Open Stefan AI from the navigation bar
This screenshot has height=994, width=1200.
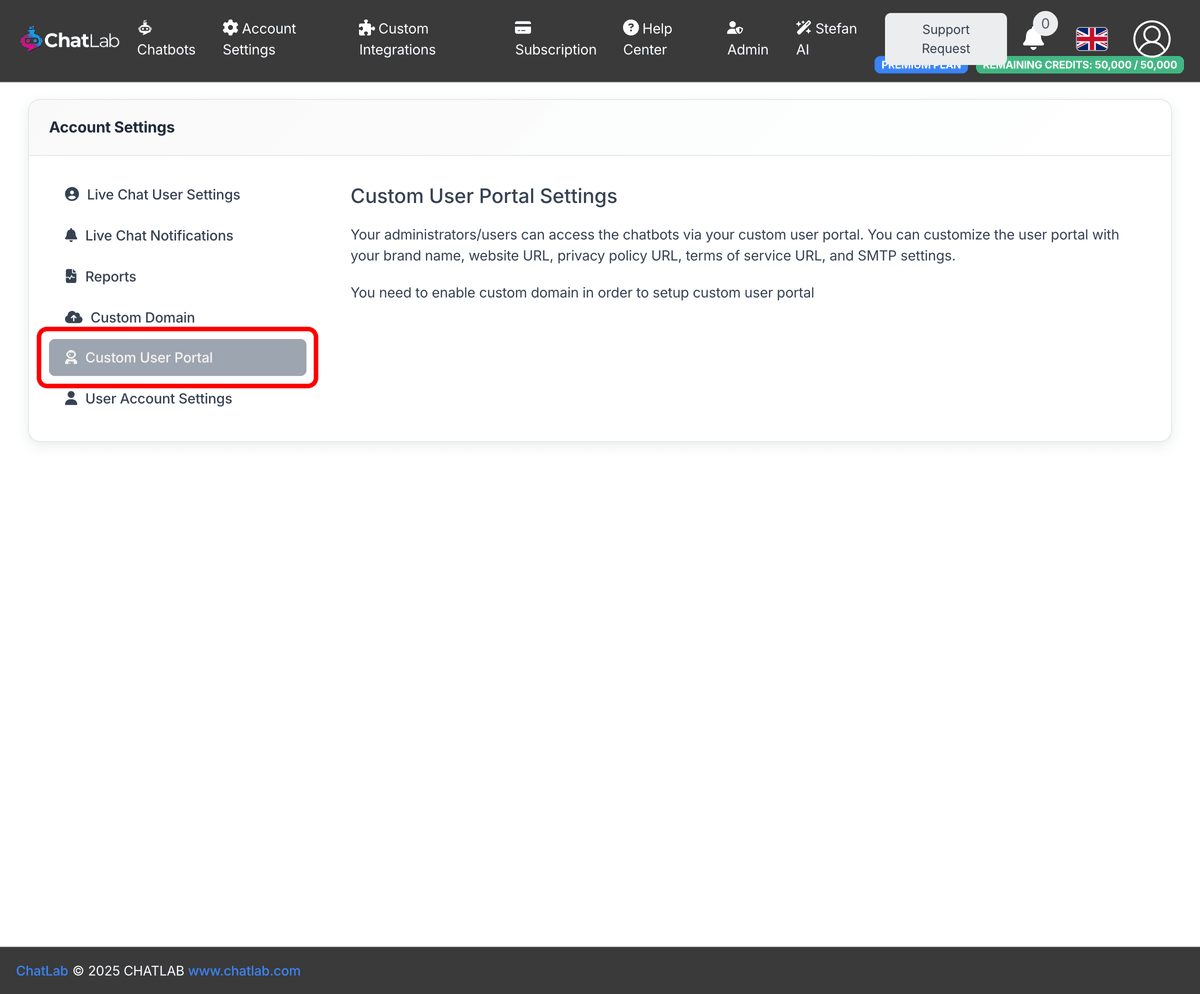point(826,38)
